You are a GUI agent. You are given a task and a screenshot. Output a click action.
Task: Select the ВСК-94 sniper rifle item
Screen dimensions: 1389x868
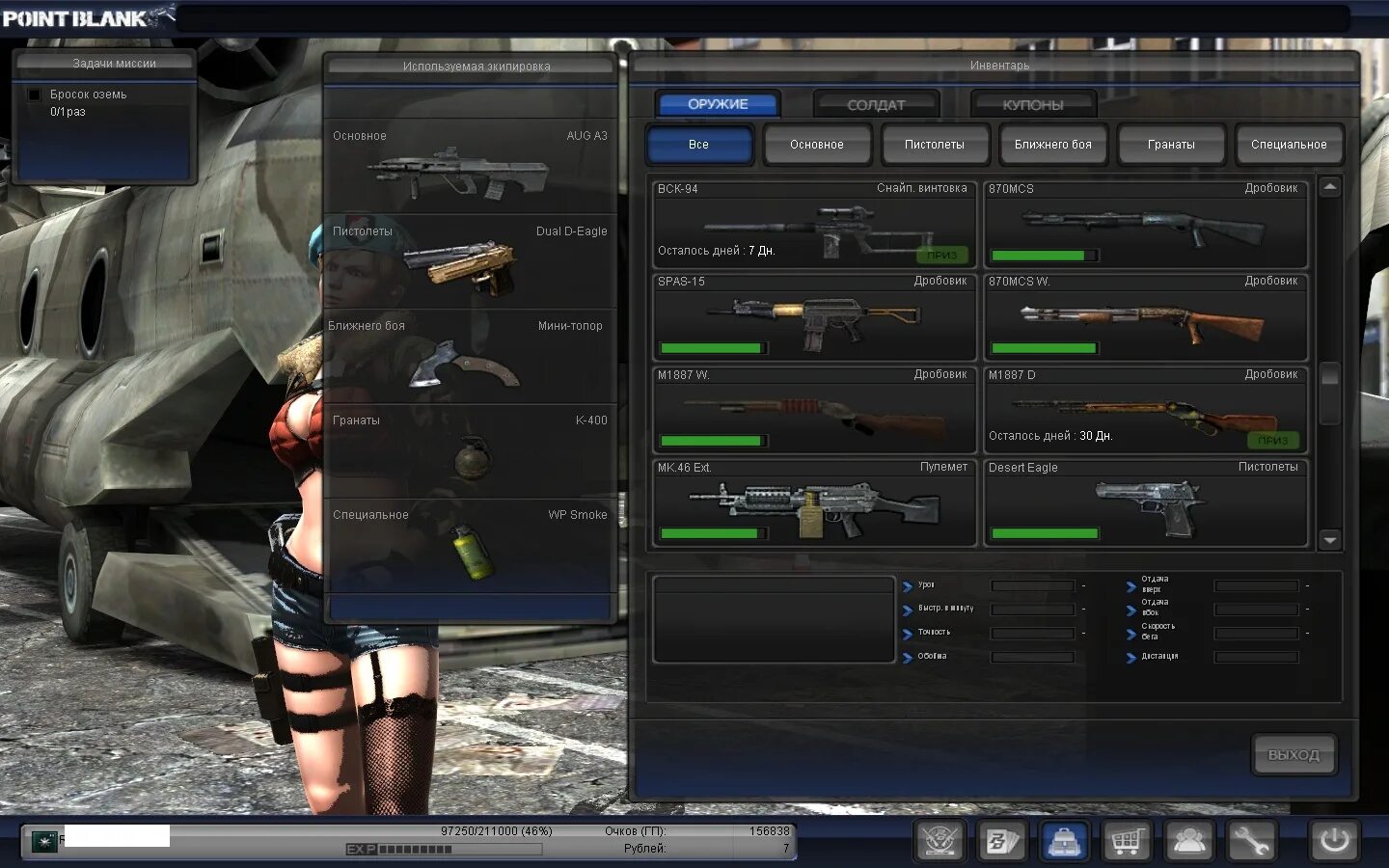point(814,224)
